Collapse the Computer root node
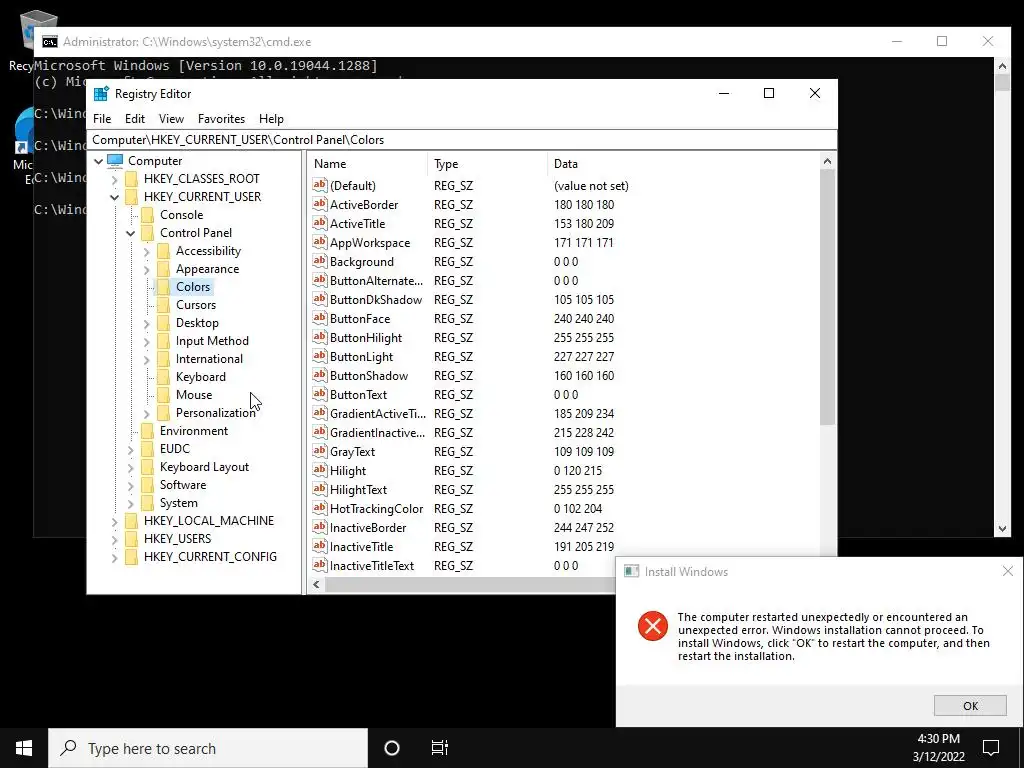This screenshot has width=1024, height=768. pos(99,161)
